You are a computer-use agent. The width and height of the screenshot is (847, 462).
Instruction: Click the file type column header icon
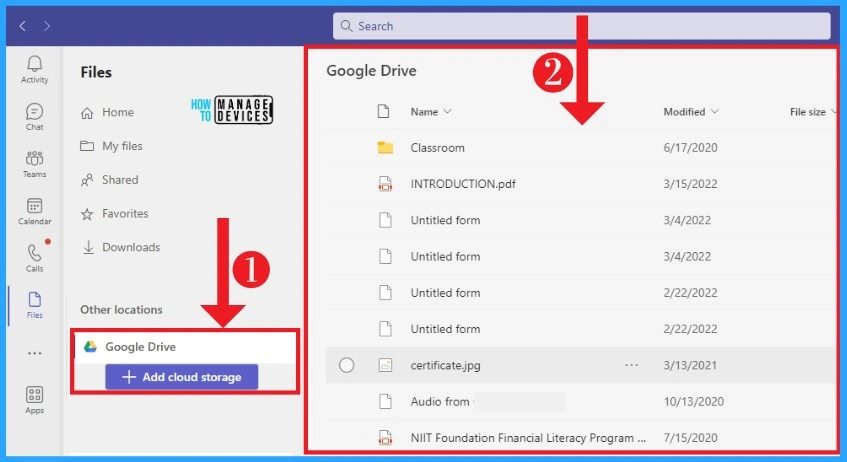pos(384,111)
